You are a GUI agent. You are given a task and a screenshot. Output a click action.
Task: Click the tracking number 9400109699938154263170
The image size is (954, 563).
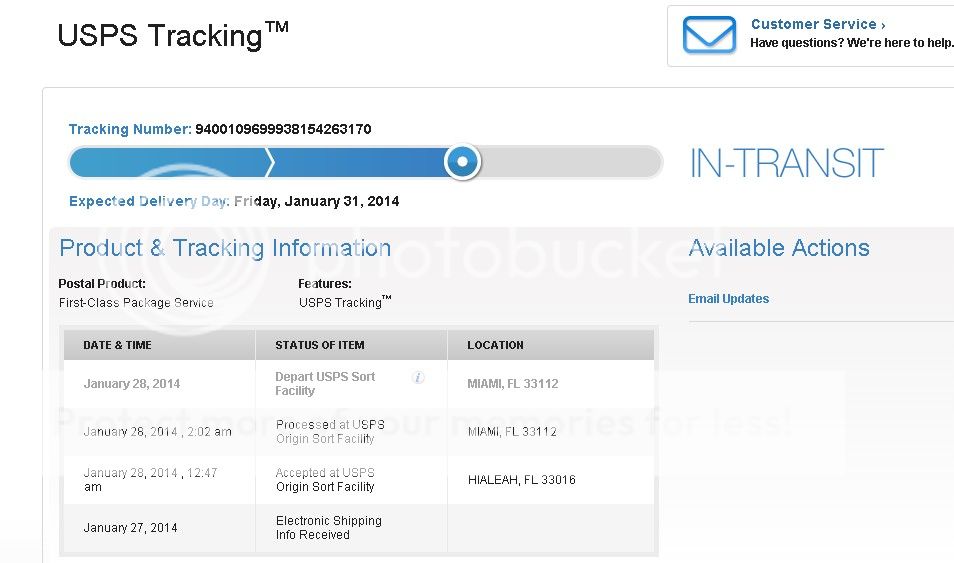pos(283,129)
